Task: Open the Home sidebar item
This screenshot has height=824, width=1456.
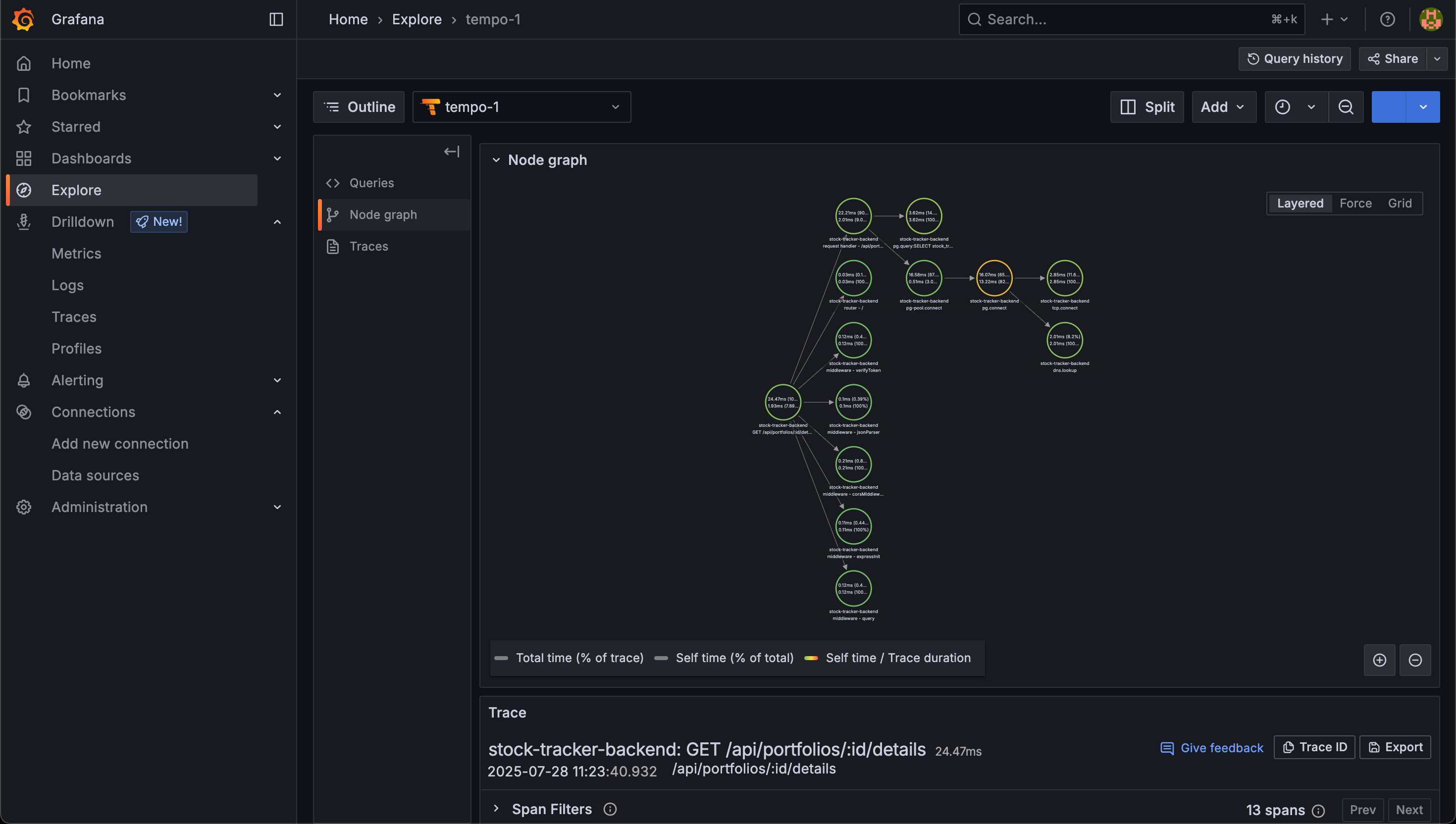Action: pyautogui.click(x=71, y=63)
